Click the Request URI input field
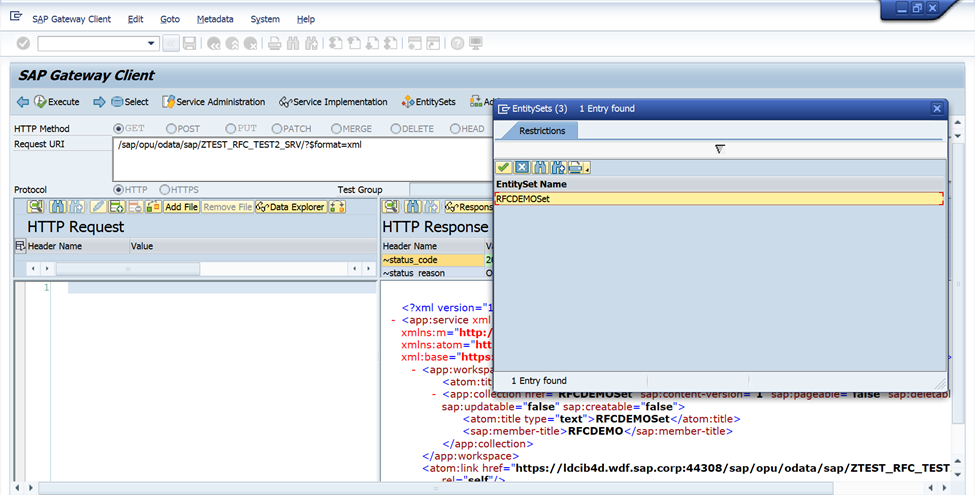This screenshot has height=495, width=975. click(x=303, y=159)
